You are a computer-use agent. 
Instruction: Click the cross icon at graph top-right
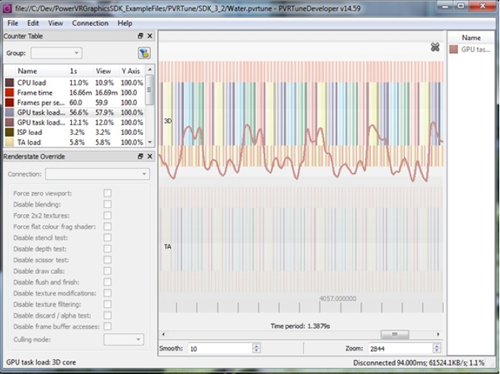tap(435, 47)
